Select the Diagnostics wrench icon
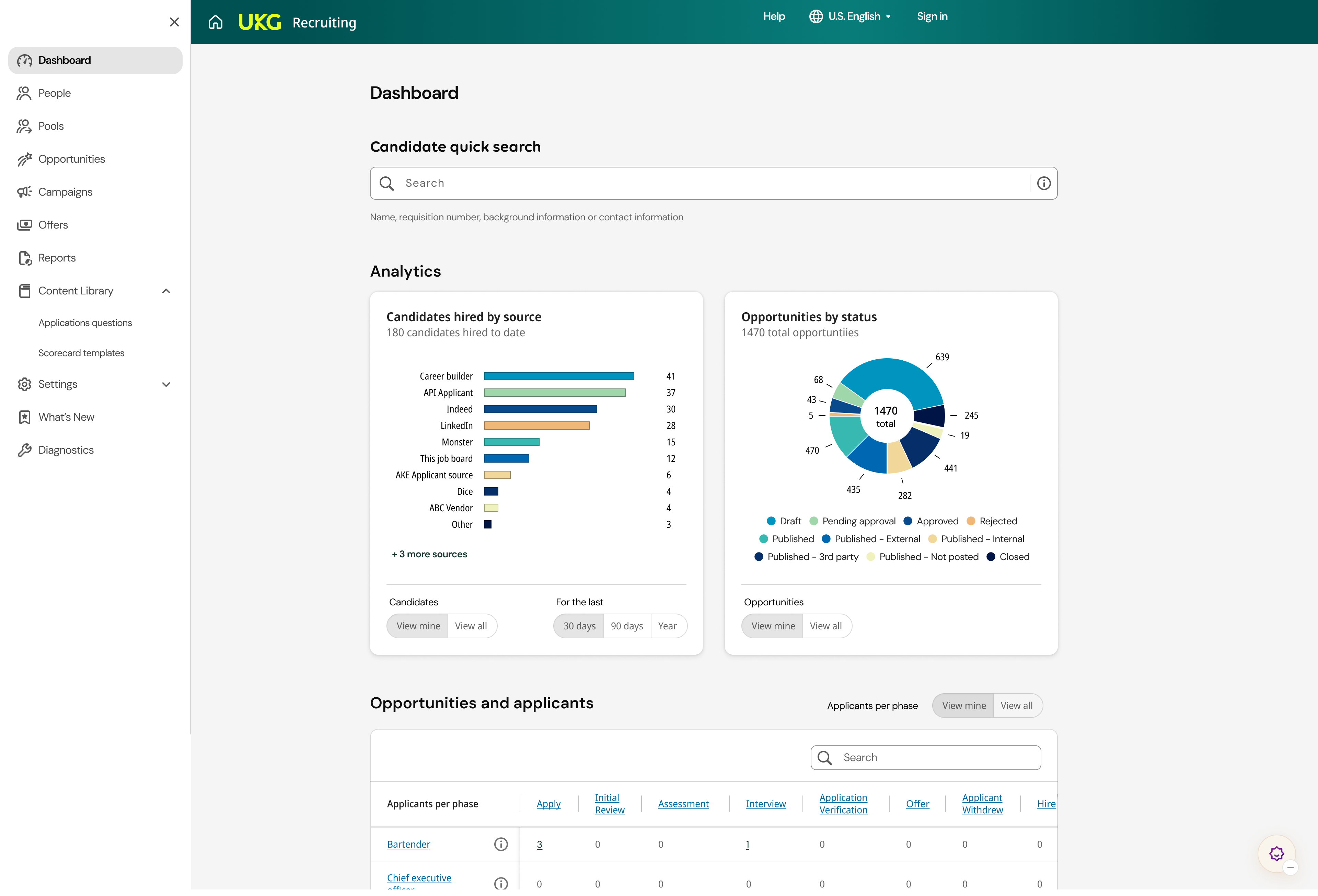The height and width of the screenshot is (896, 1318). 24,450
